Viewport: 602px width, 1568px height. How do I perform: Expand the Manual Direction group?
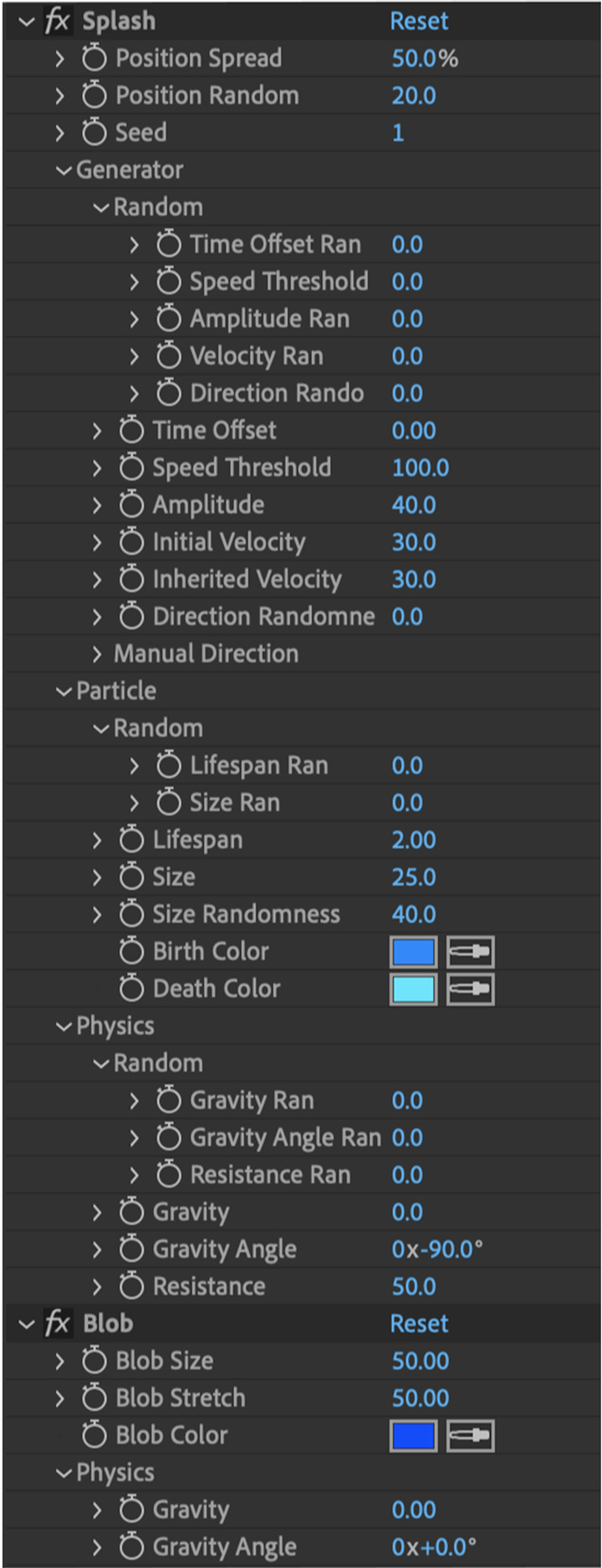click(x=97, y=654)
